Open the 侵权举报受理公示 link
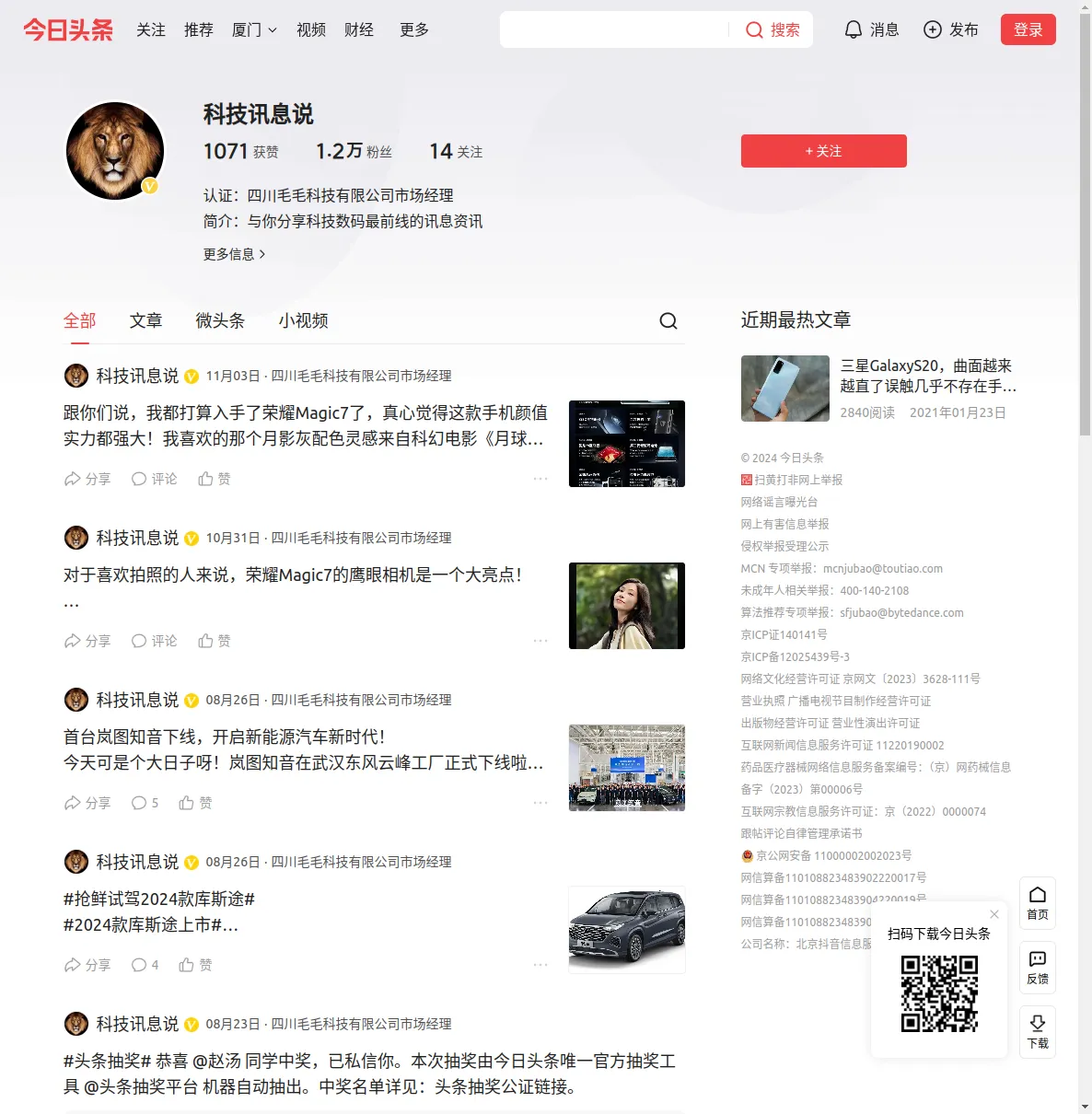The image size is (1092, 1114). [x=785, y=546]
